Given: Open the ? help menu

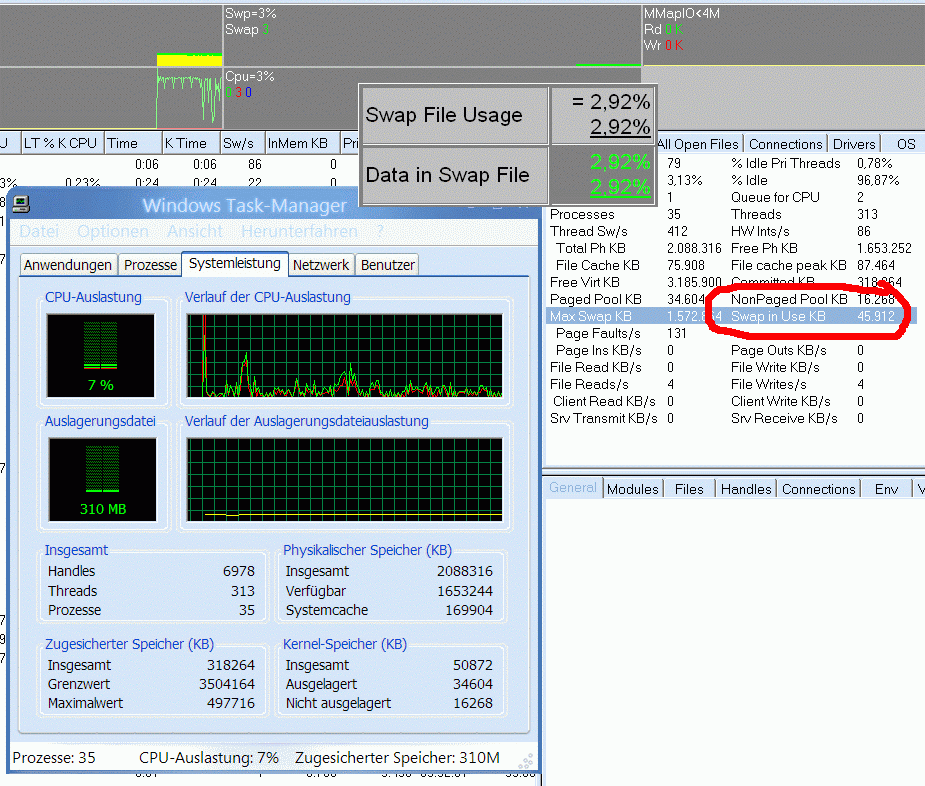Looking at the screenshot, I should coord(380,231).
